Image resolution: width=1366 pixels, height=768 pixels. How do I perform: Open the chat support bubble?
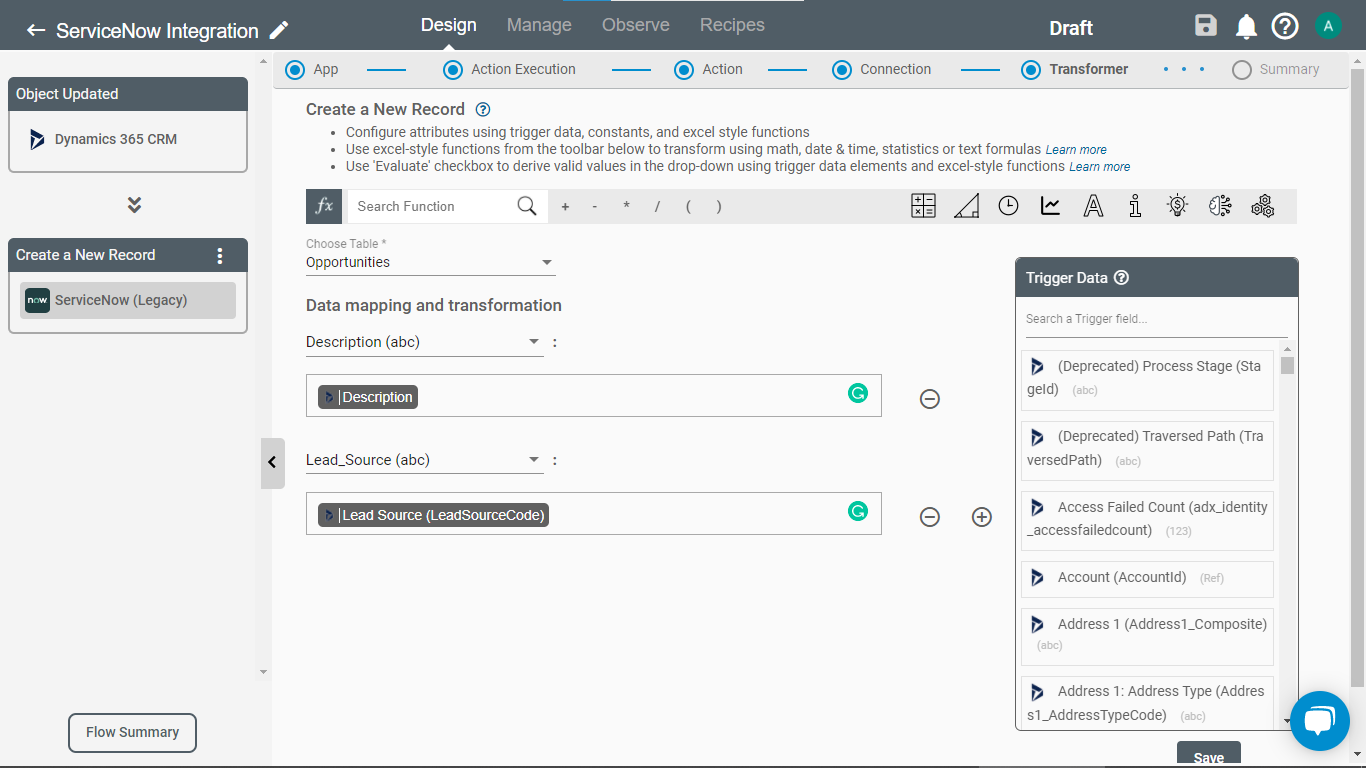click(1320, 720)
